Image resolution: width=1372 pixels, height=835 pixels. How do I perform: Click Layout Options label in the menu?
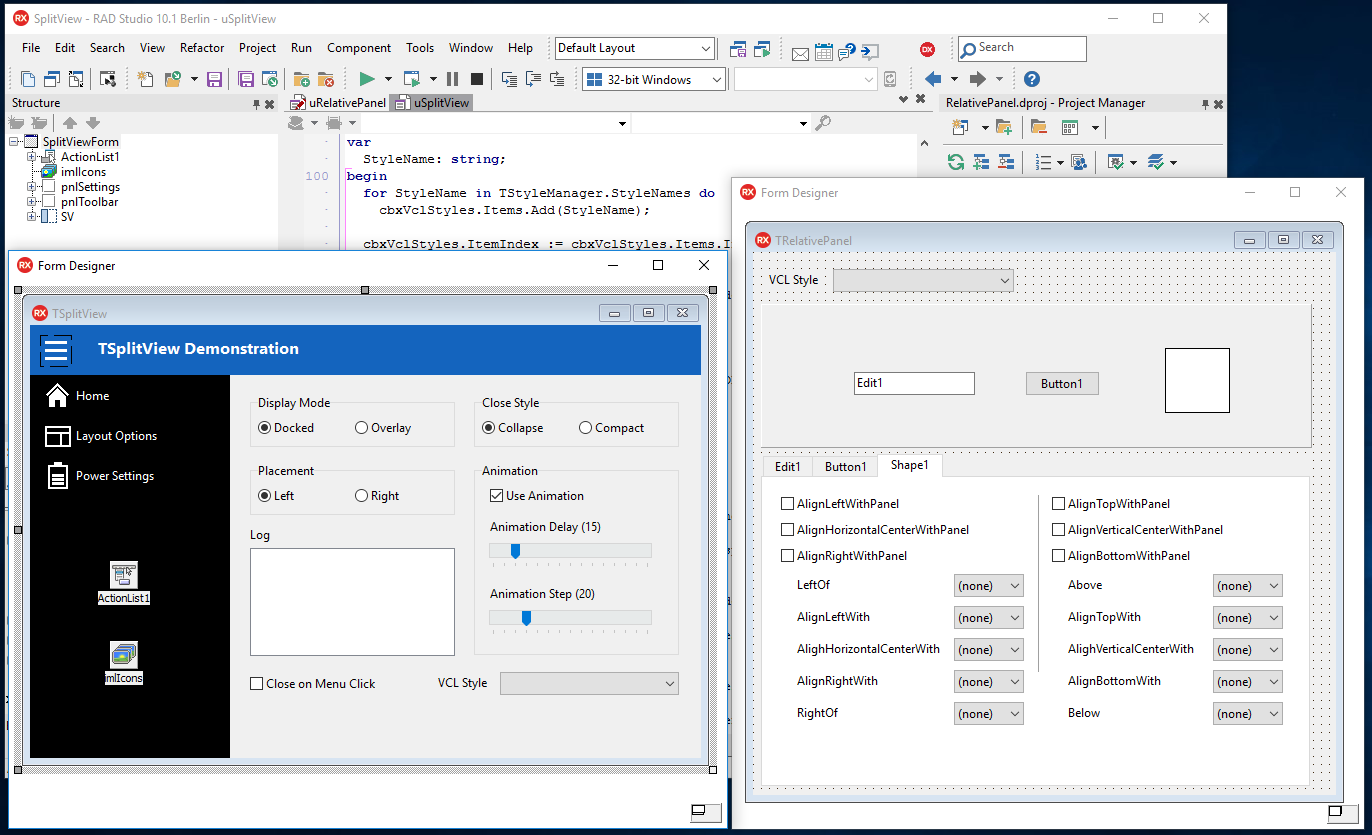116,436
